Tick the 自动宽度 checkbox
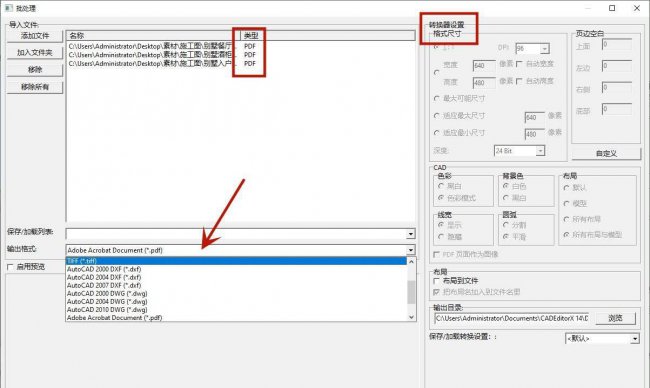 [x=519, y=64]
